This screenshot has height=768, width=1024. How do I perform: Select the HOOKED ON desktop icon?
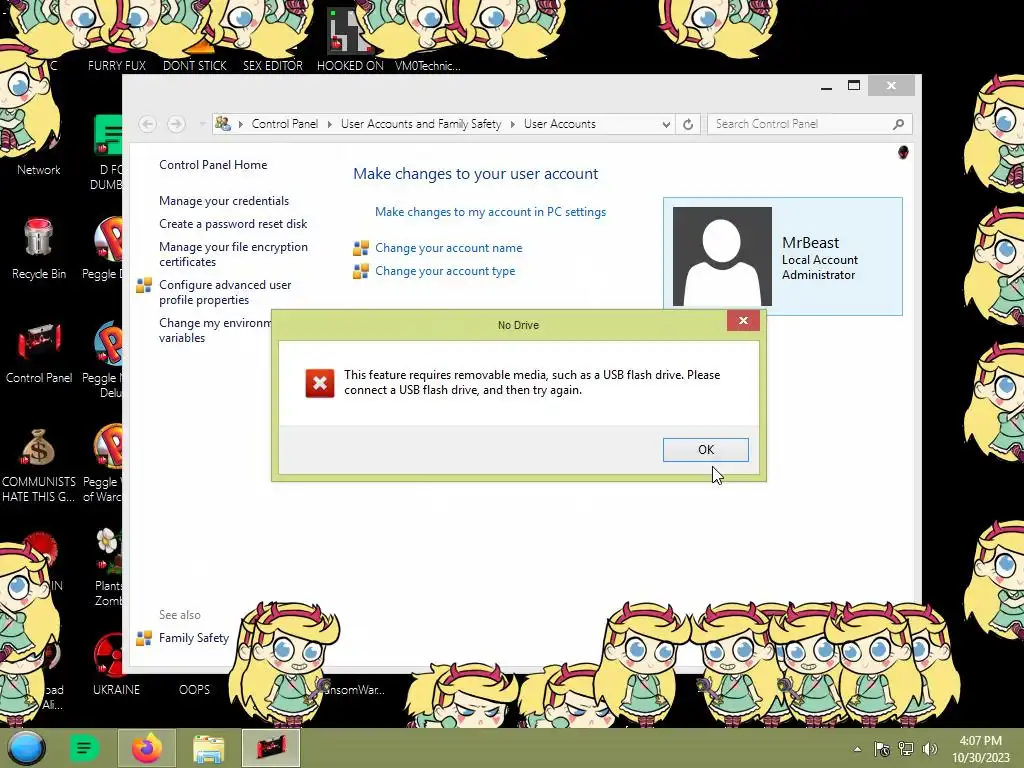click(x=350, y=39)
